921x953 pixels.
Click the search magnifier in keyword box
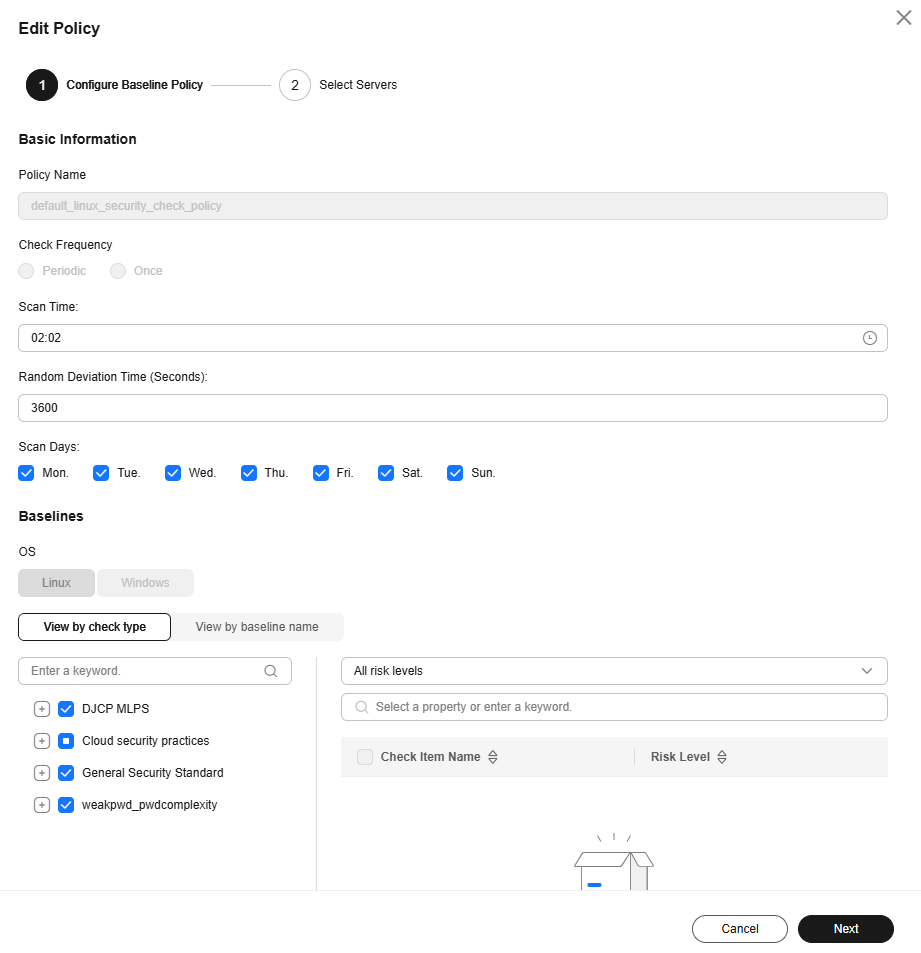(x=271, y=671)
